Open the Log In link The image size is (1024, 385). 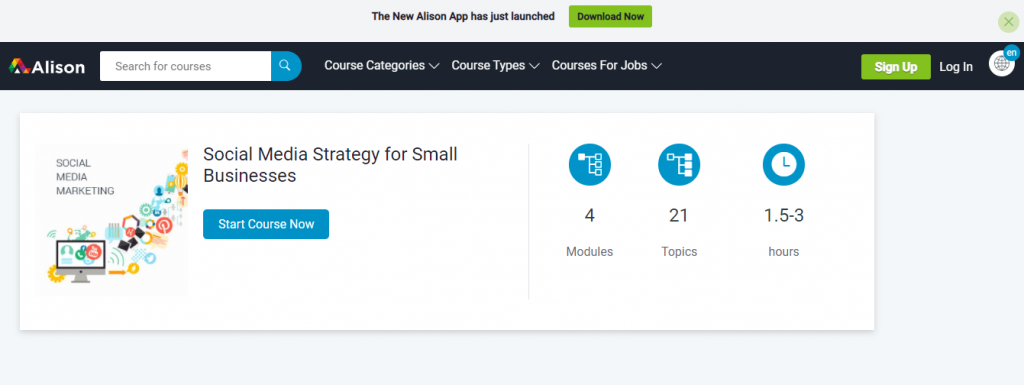point(956,67)
